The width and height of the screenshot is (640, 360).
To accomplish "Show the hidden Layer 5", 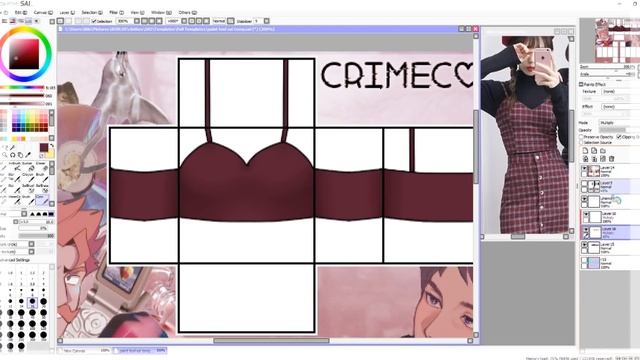I will coord(584,184).
